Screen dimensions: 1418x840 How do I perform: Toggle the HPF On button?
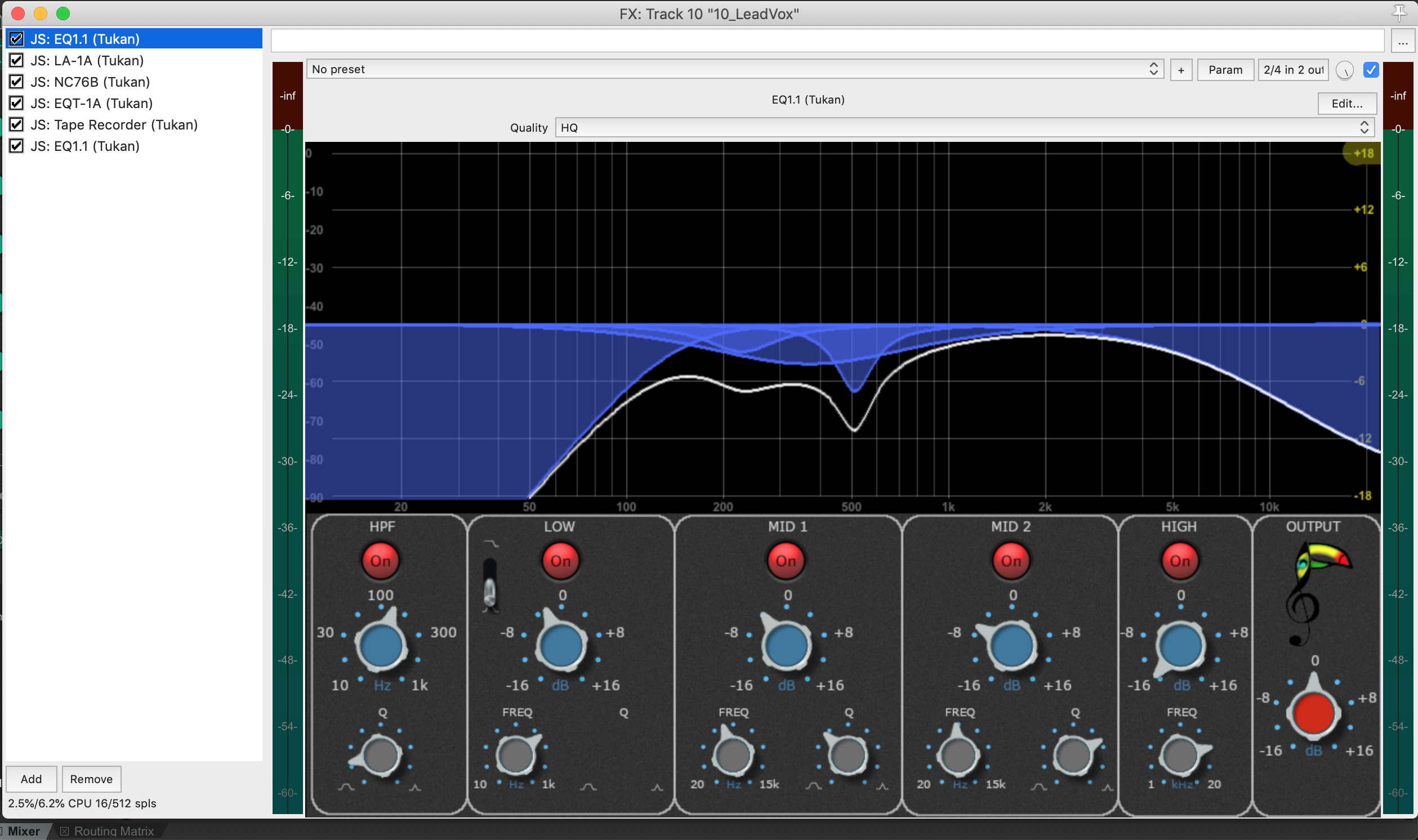380,560
